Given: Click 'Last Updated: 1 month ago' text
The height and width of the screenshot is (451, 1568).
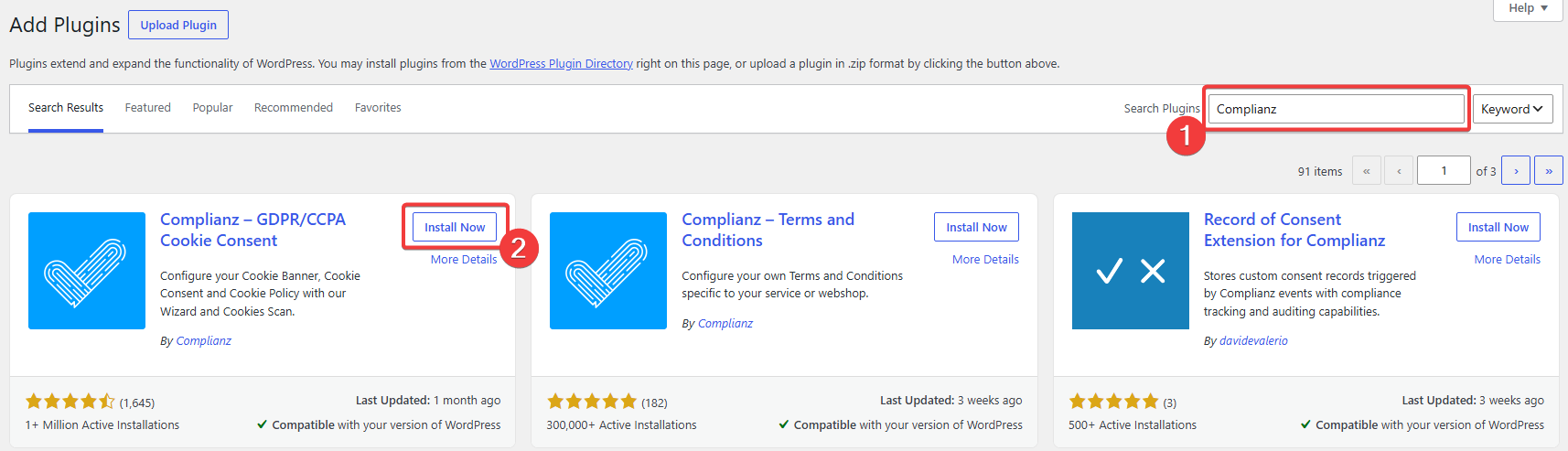Looking at the screenshot, I should coord(428,401).
